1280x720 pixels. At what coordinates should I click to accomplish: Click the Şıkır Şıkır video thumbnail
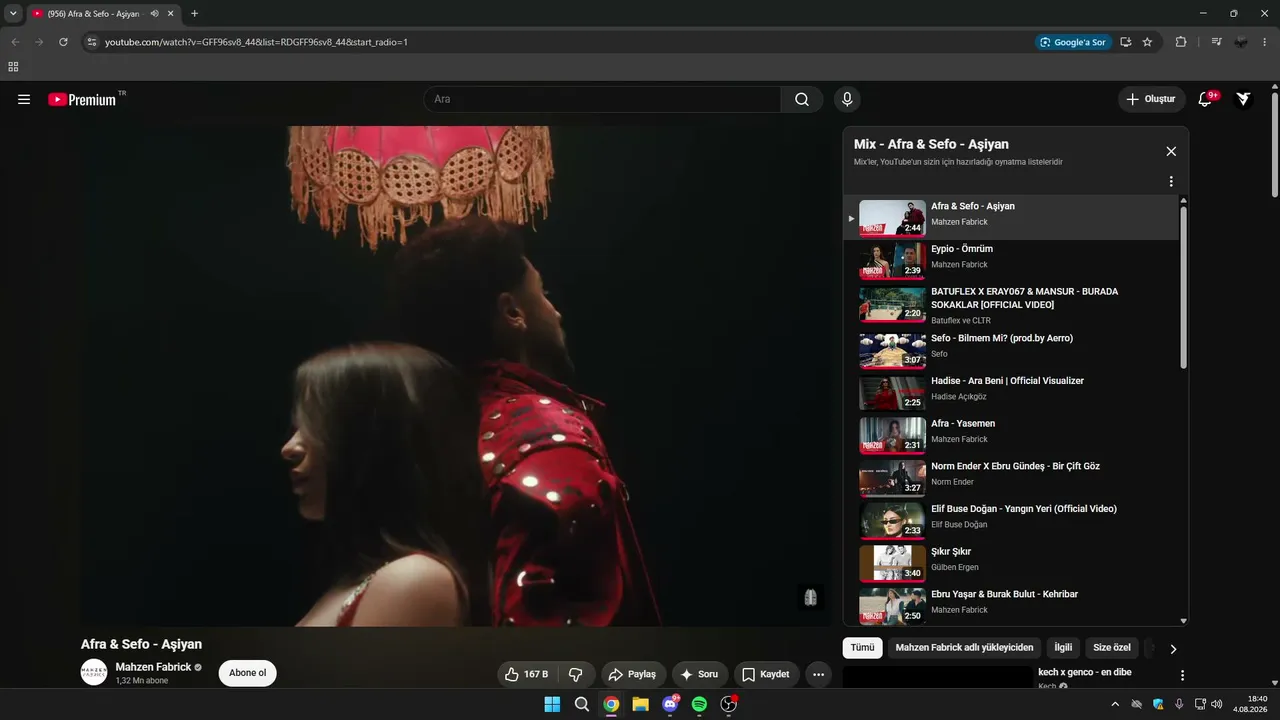[892, 563]
